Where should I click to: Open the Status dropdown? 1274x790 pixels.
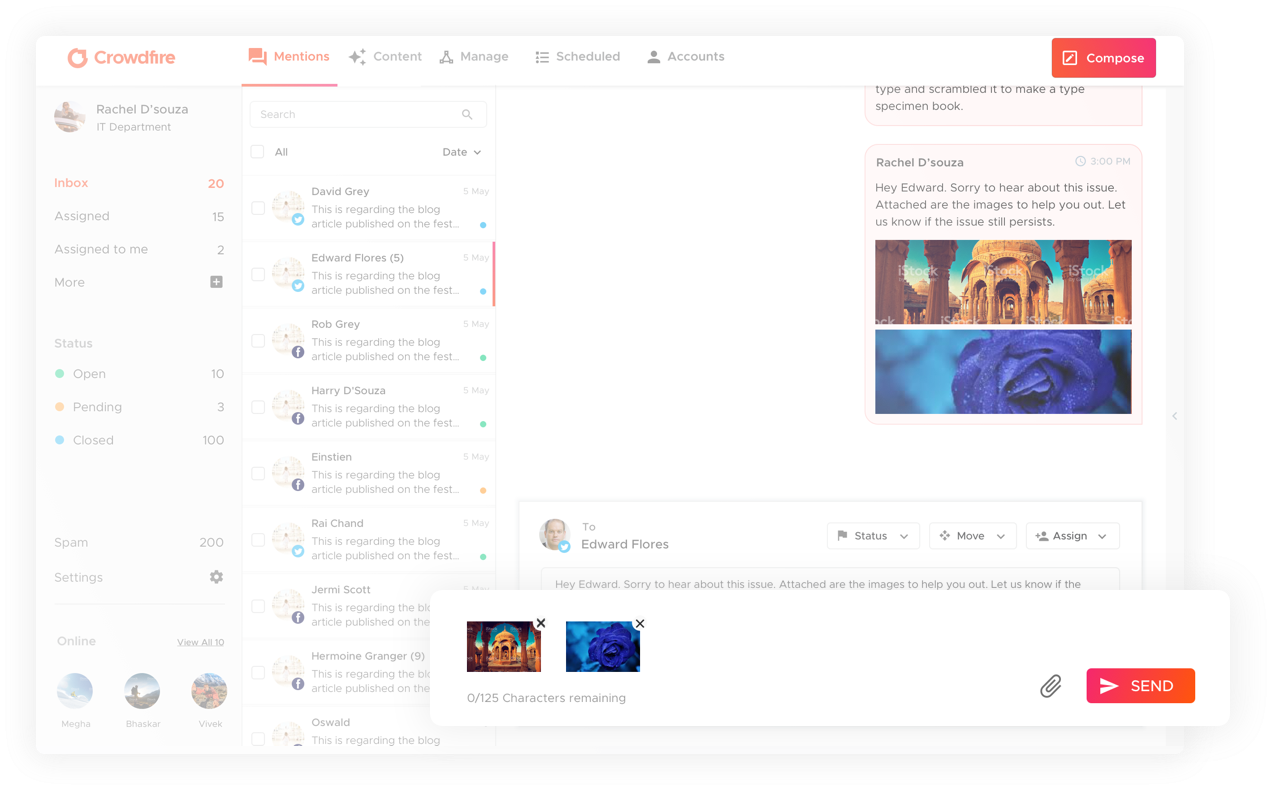[873, 536]
